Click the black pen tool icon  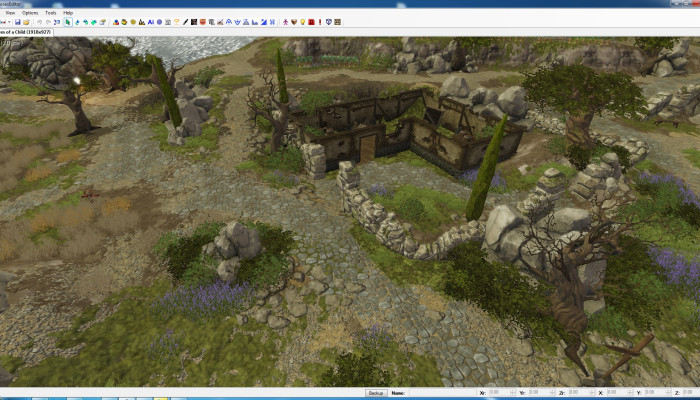pyautogui.click(x=185, y=22)
